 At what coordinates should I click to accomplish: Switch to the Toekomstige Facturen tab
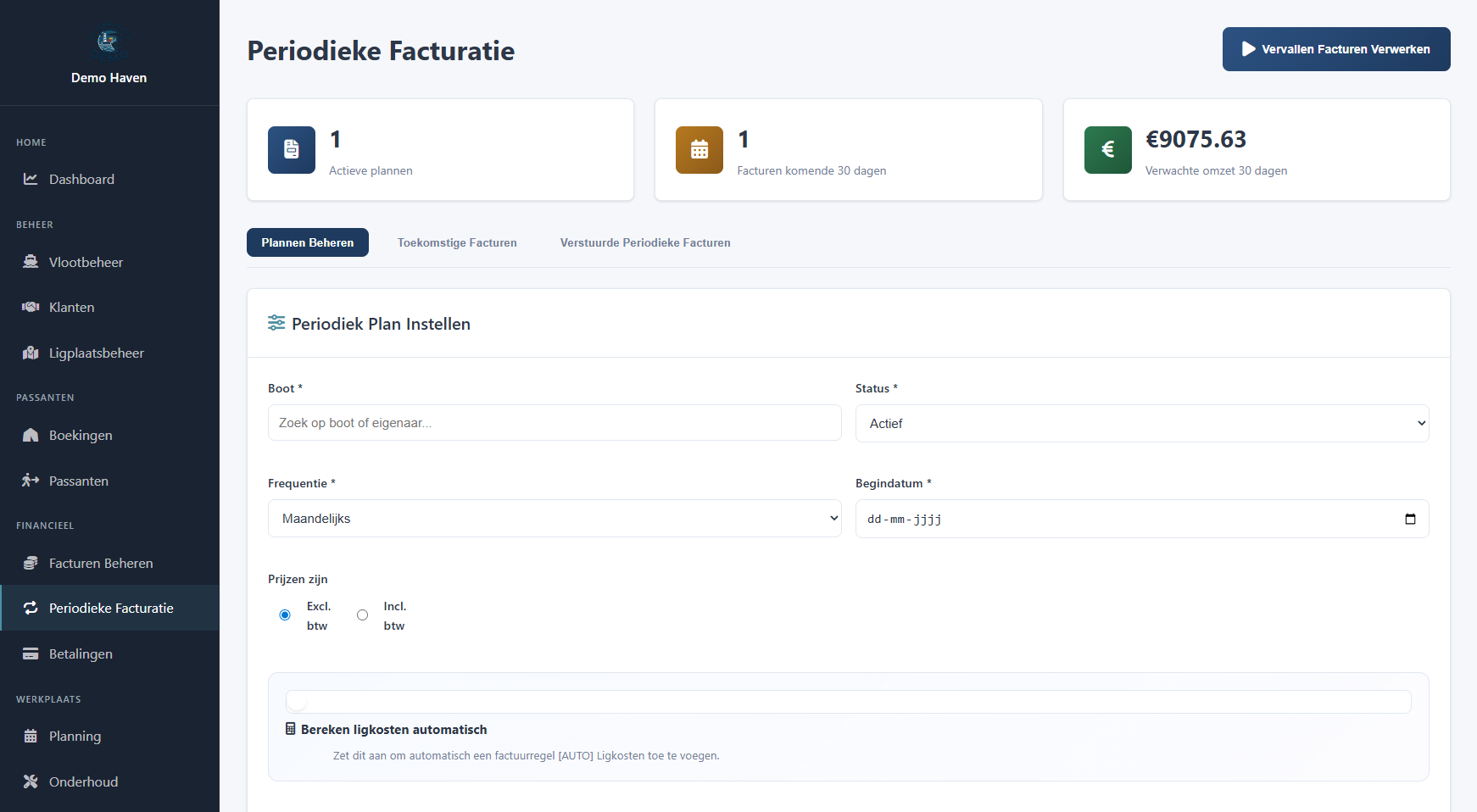[x=457, y=242]
